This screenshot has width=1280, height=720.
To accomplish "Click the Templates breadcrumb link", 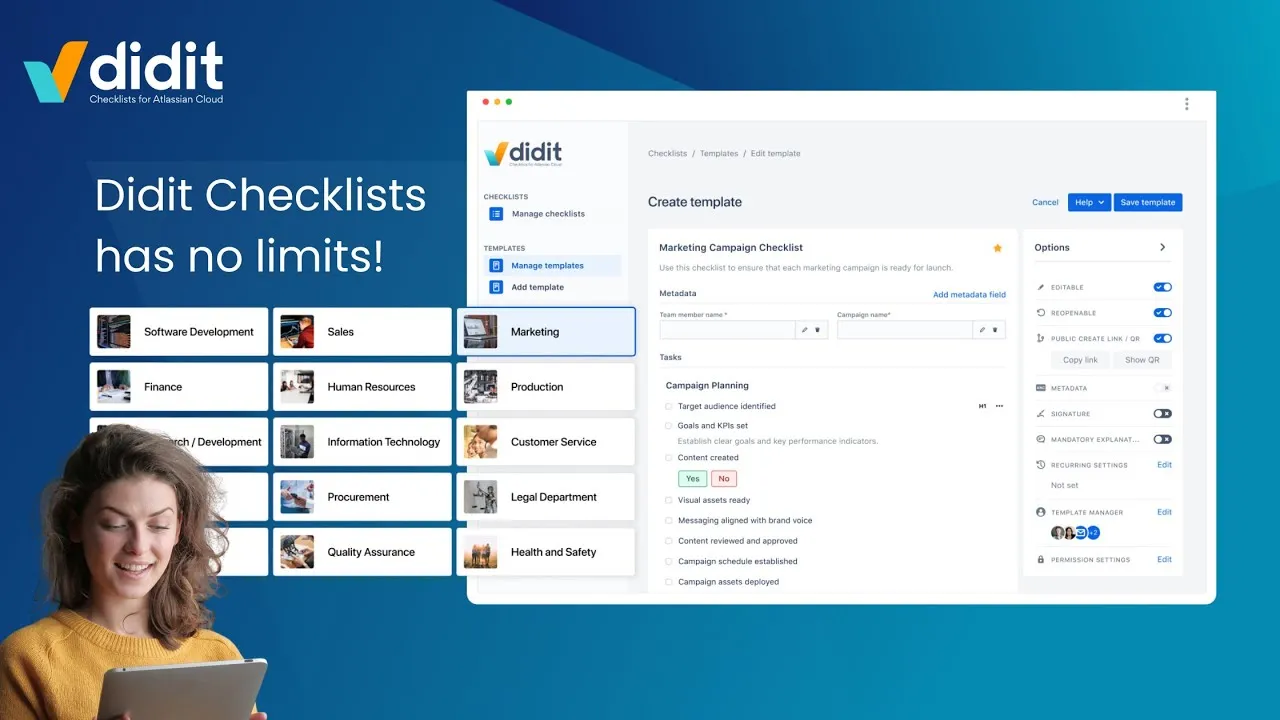I will (719, 154).
